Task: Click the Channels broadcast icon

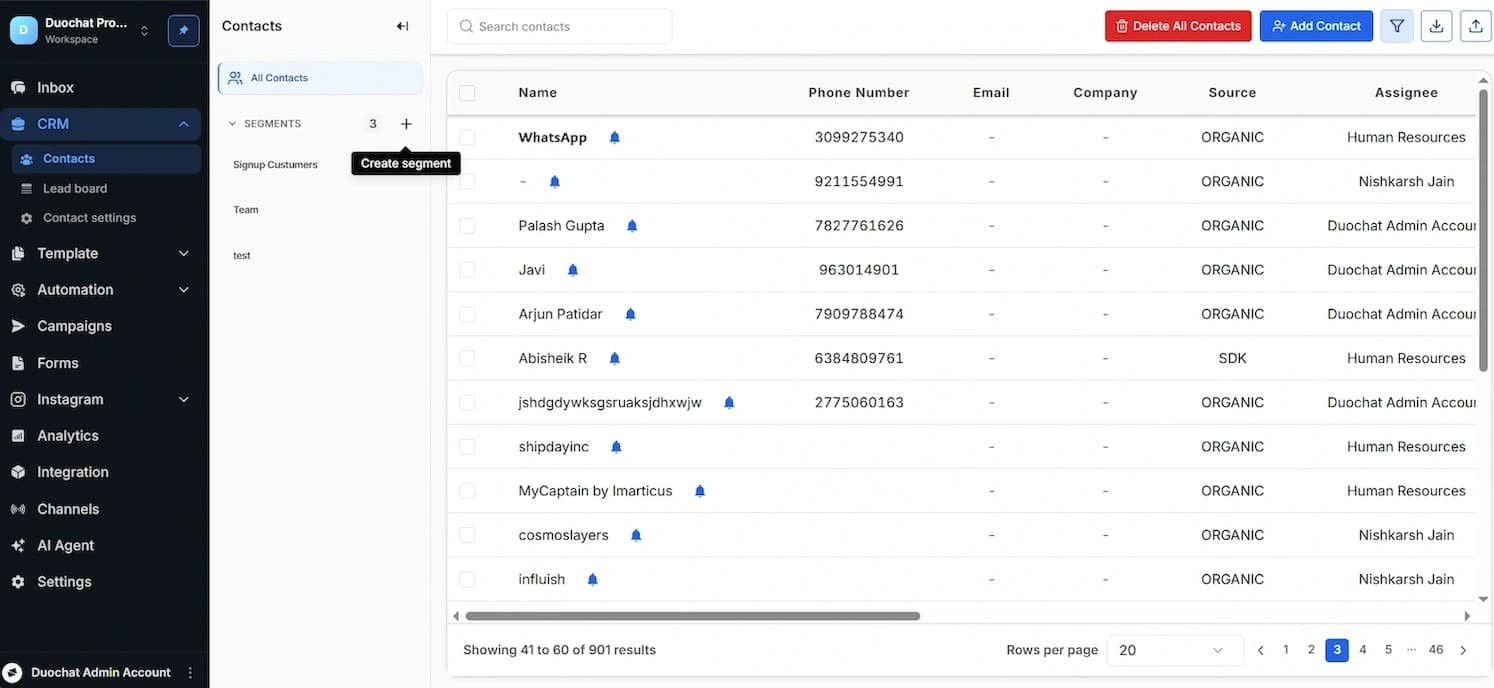Action: pos(18,509)
